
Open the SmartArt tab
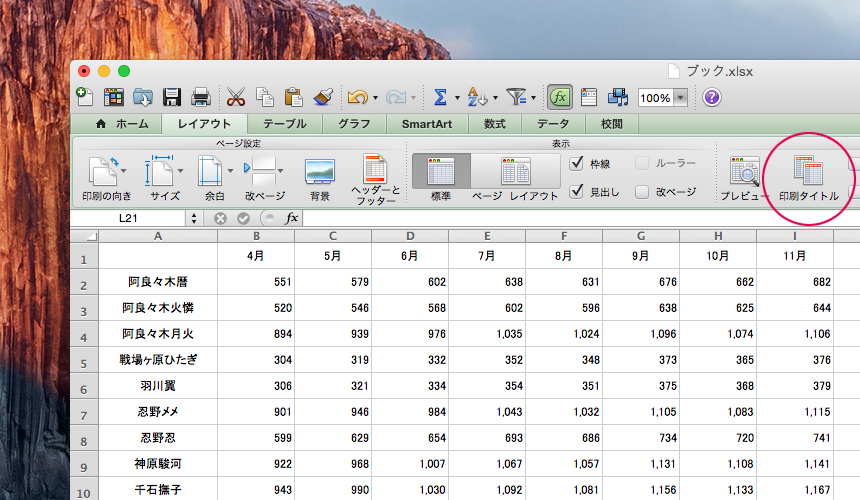pos(427,124)
